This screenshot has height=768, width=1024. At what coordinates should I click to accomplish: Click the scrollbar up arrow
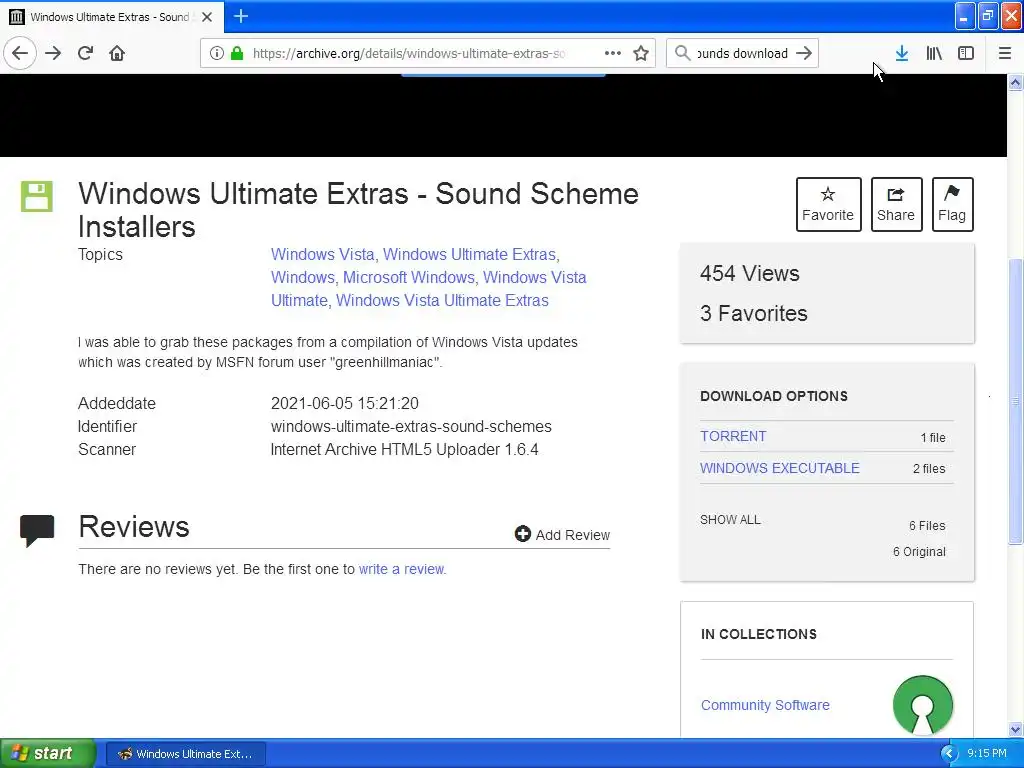1015,82
